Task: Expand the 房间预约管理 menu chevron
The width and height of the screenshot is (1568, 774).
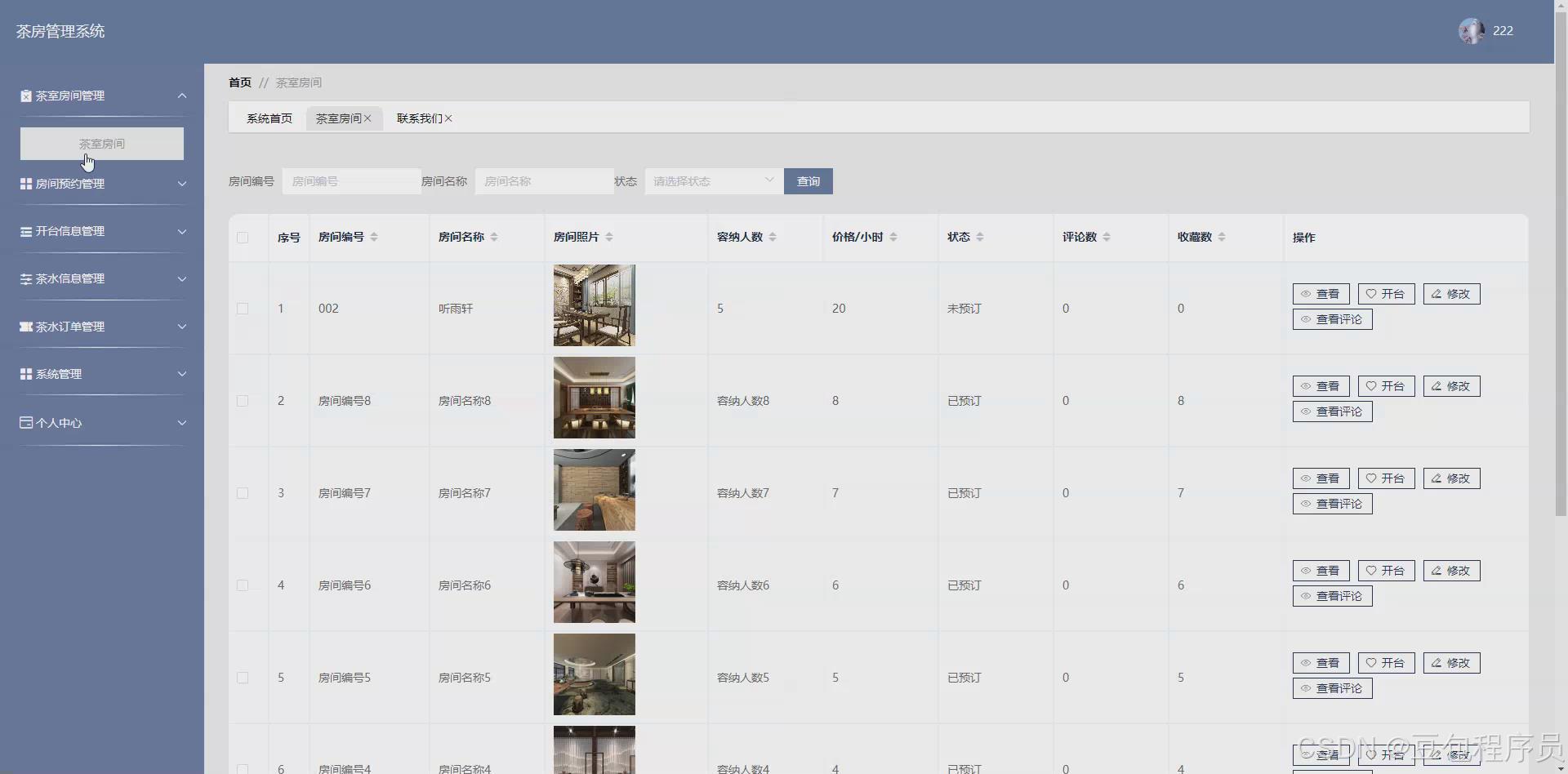Action: click(x=182, y=185)
